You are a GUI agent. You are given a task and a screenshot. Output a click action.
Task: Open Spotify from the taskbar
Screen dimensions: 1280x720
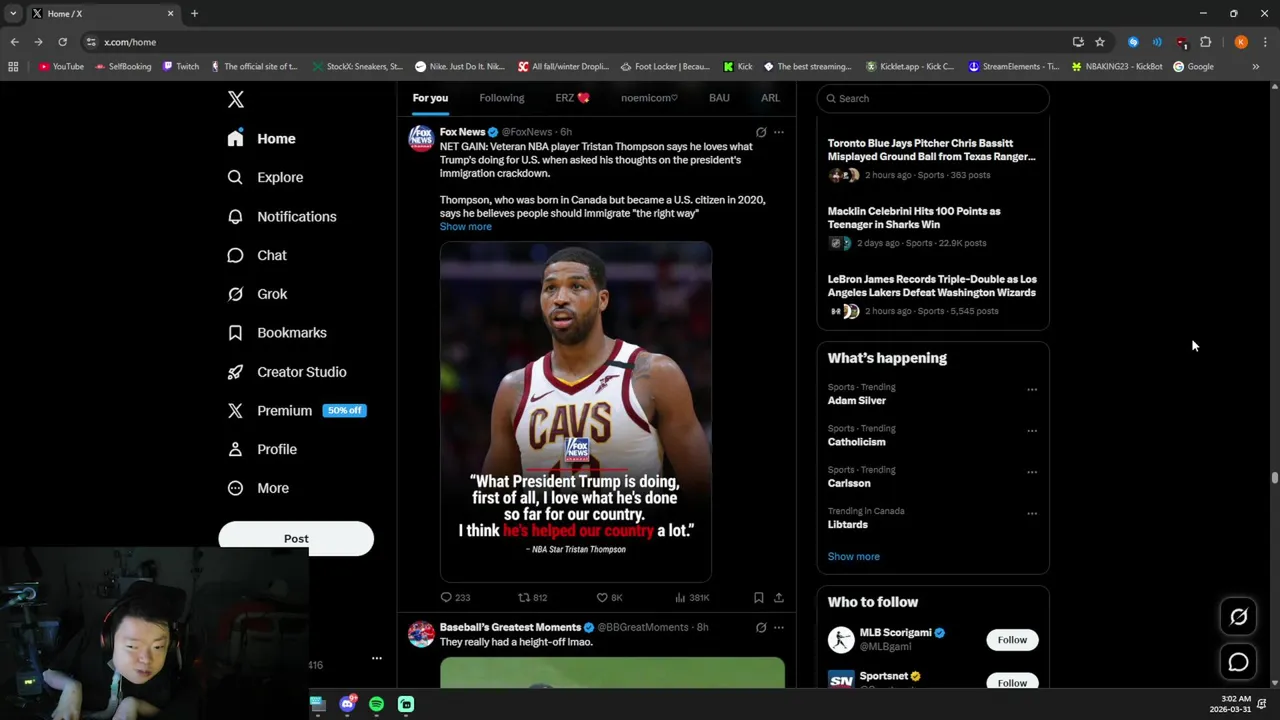pyautogui.click(x=376, y=704)
